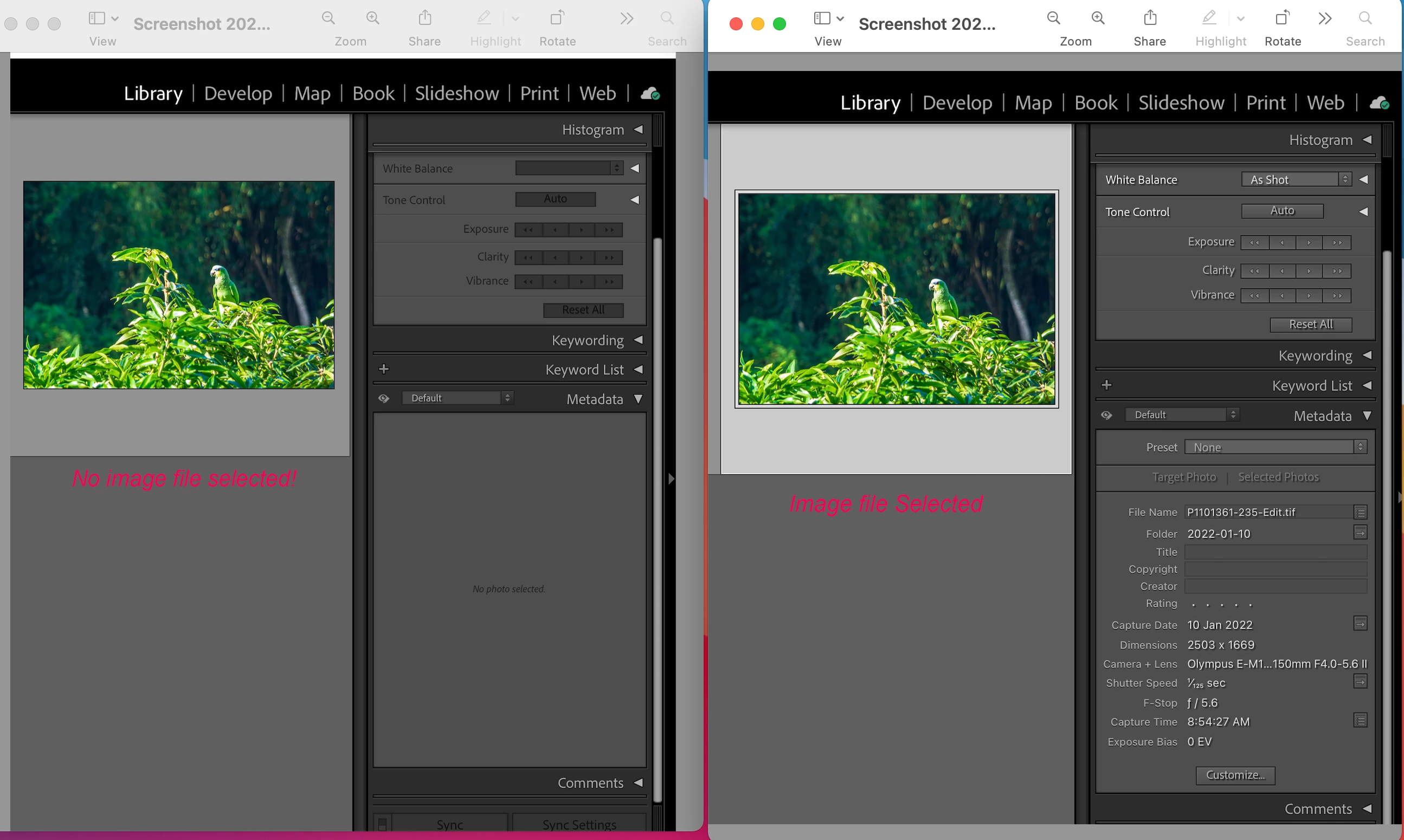Click the Customize... button
1404x840 pixels.
[x=1235, y=776]
